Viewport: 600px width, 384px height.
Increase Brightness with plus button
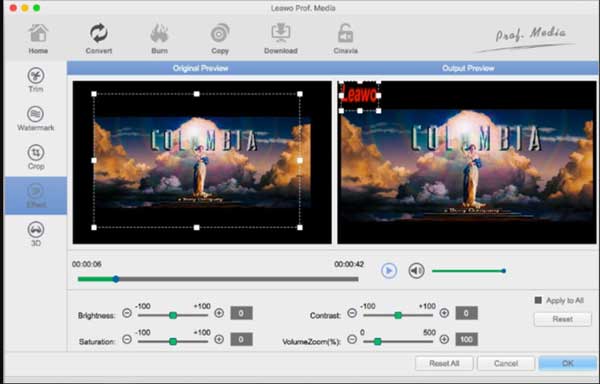pyautogui.click(x=219, y=313)
